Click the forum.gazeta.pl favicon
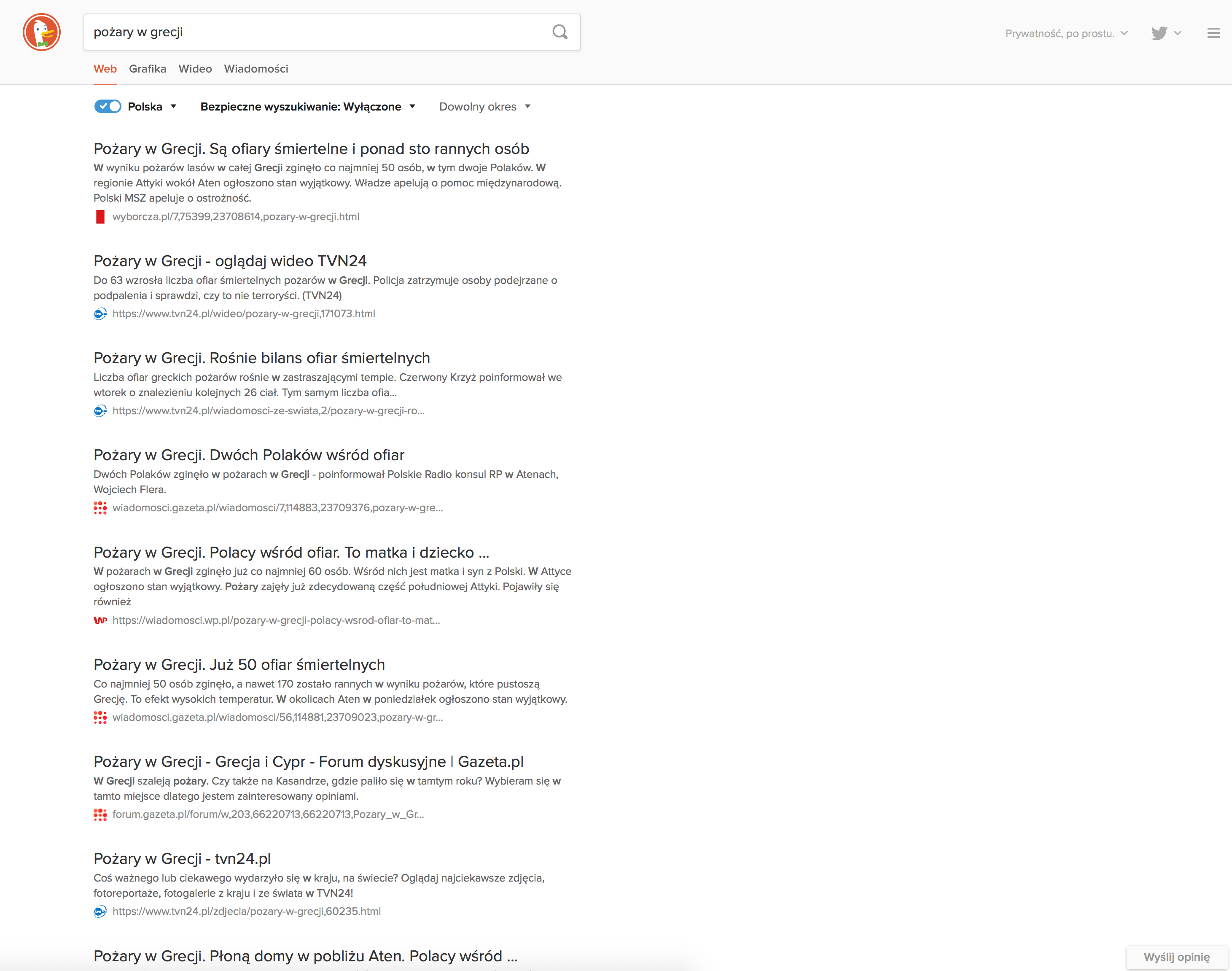 tap(100, 815)
